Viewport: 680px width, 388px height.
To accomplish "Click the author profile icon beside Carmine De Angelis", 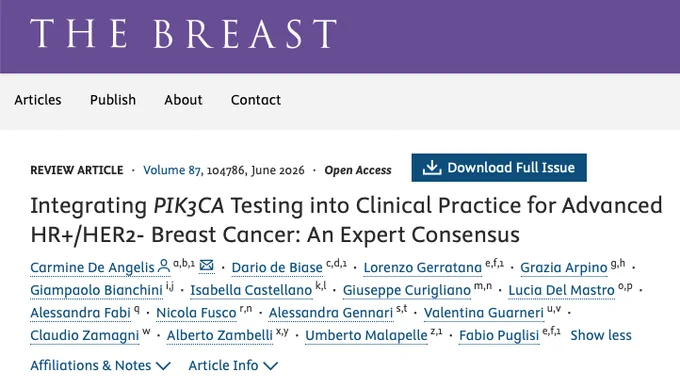I will click(164, 266).
